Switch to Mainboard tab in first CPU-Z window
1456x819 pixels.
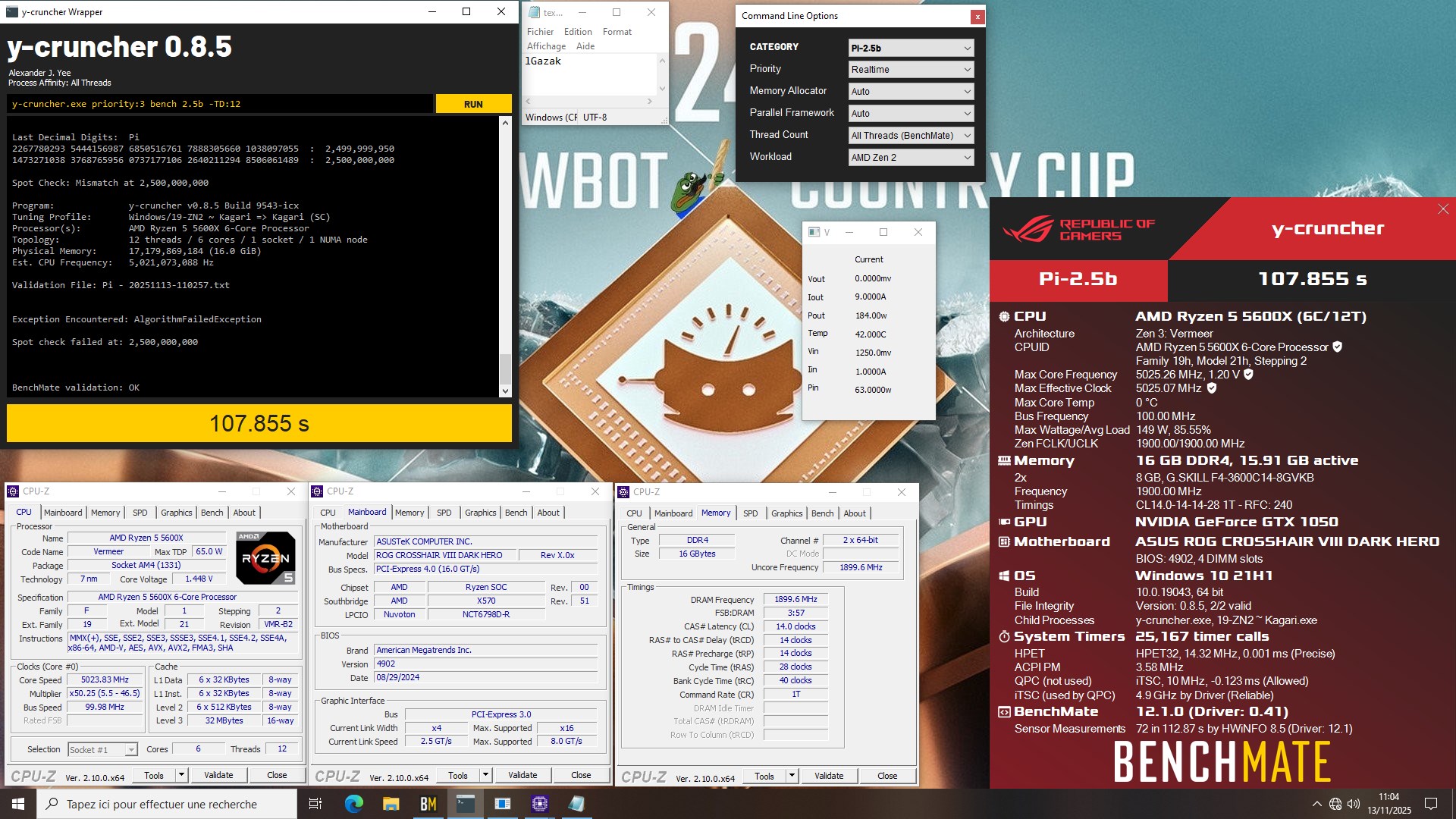pyautogui.click(x=63, y=513)
